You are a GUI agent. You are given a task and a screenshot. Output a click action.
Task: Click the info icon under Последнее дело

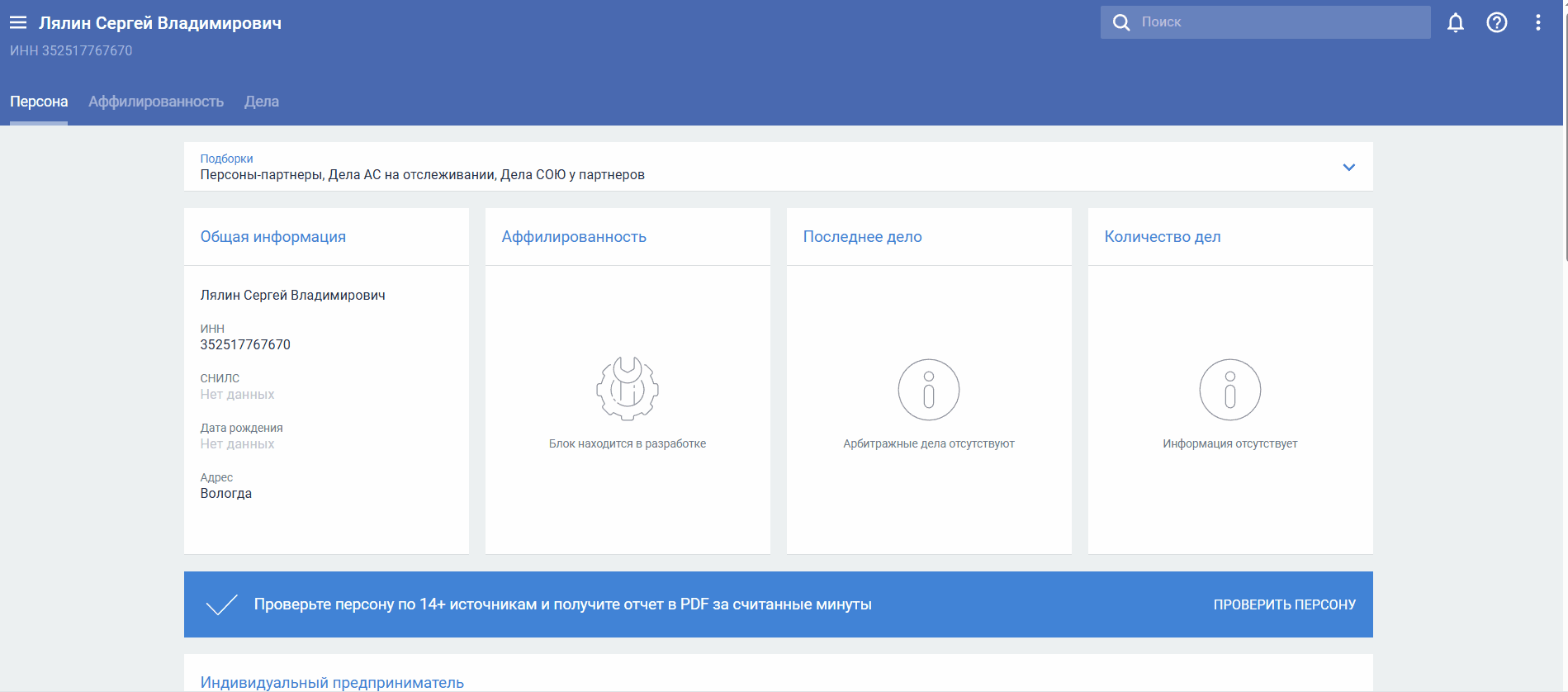click(928, 390)
